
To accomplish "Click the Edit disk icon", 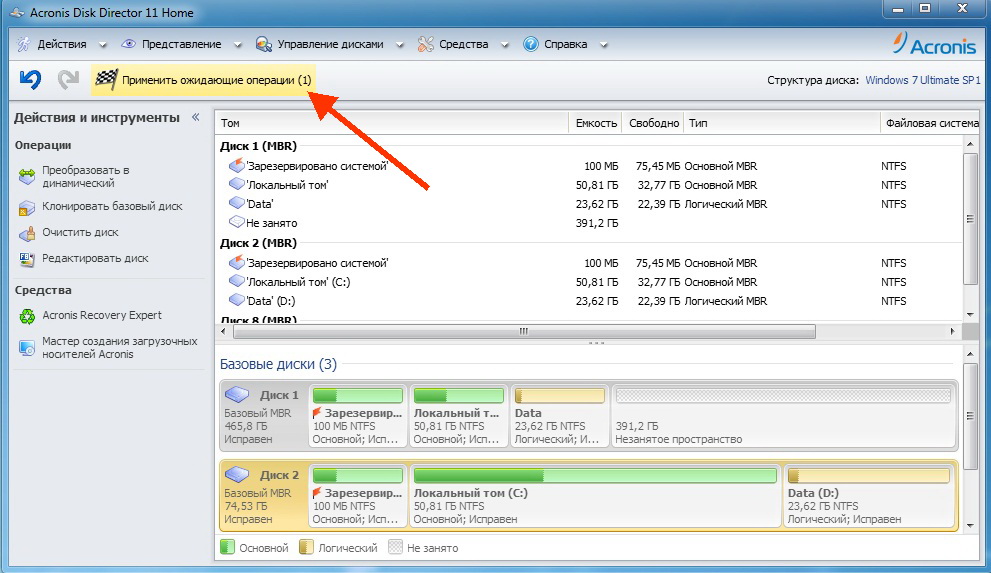I will point(26,259).
